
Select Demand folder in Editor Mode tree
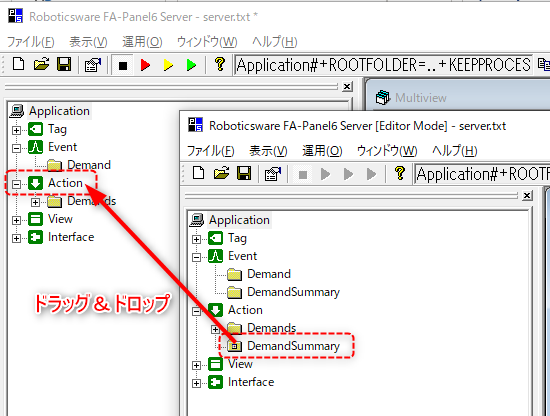pos(269,274)
